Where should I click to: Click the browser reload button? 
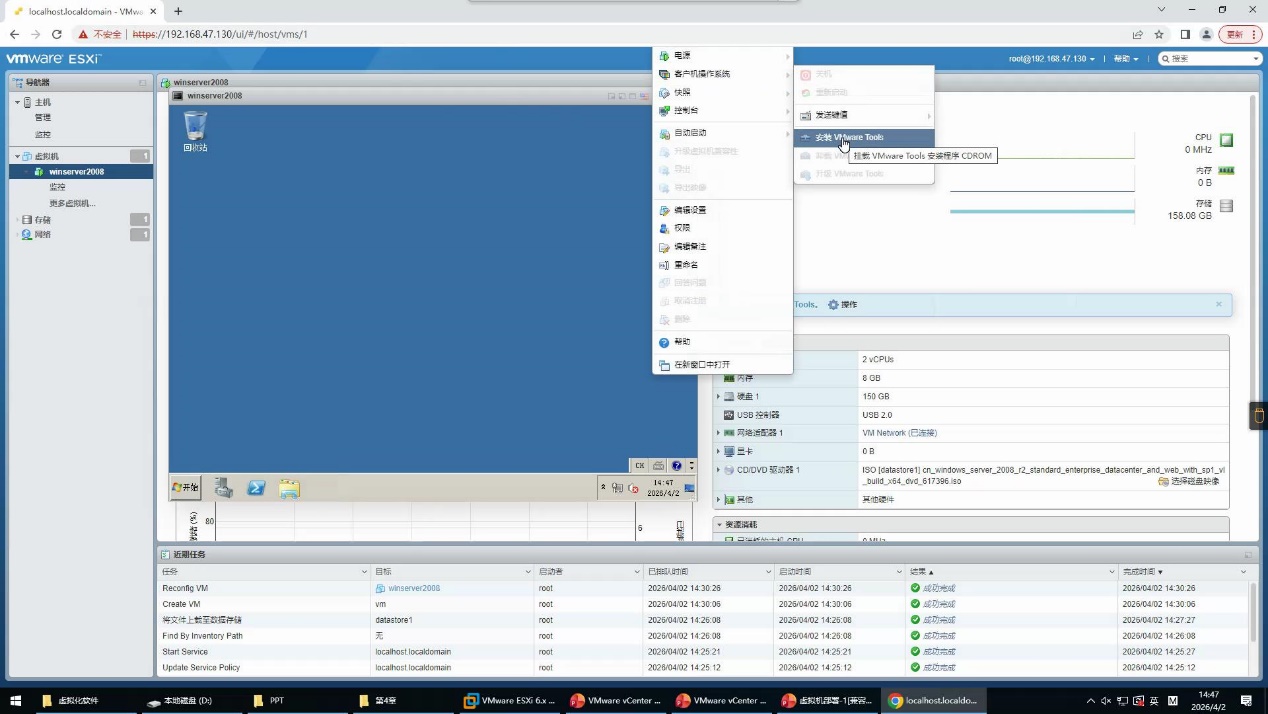point(57,34)
